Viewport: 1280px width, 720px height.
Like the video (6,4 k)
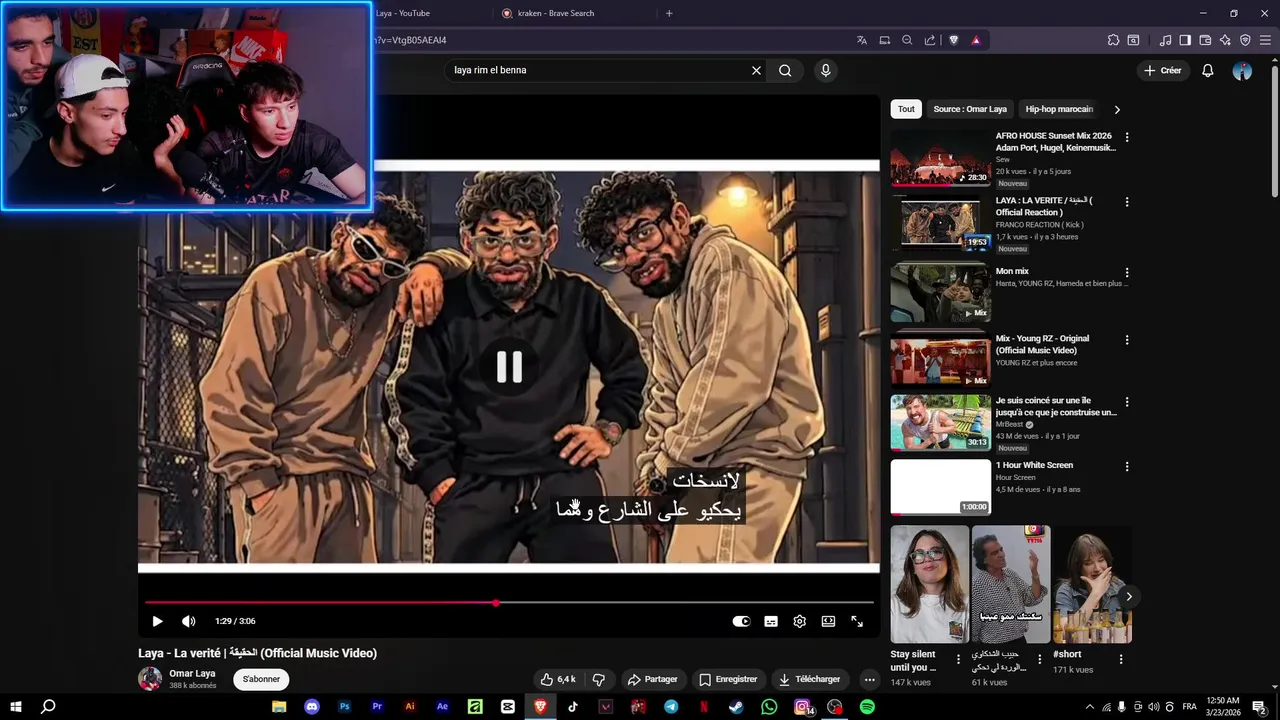558,679
